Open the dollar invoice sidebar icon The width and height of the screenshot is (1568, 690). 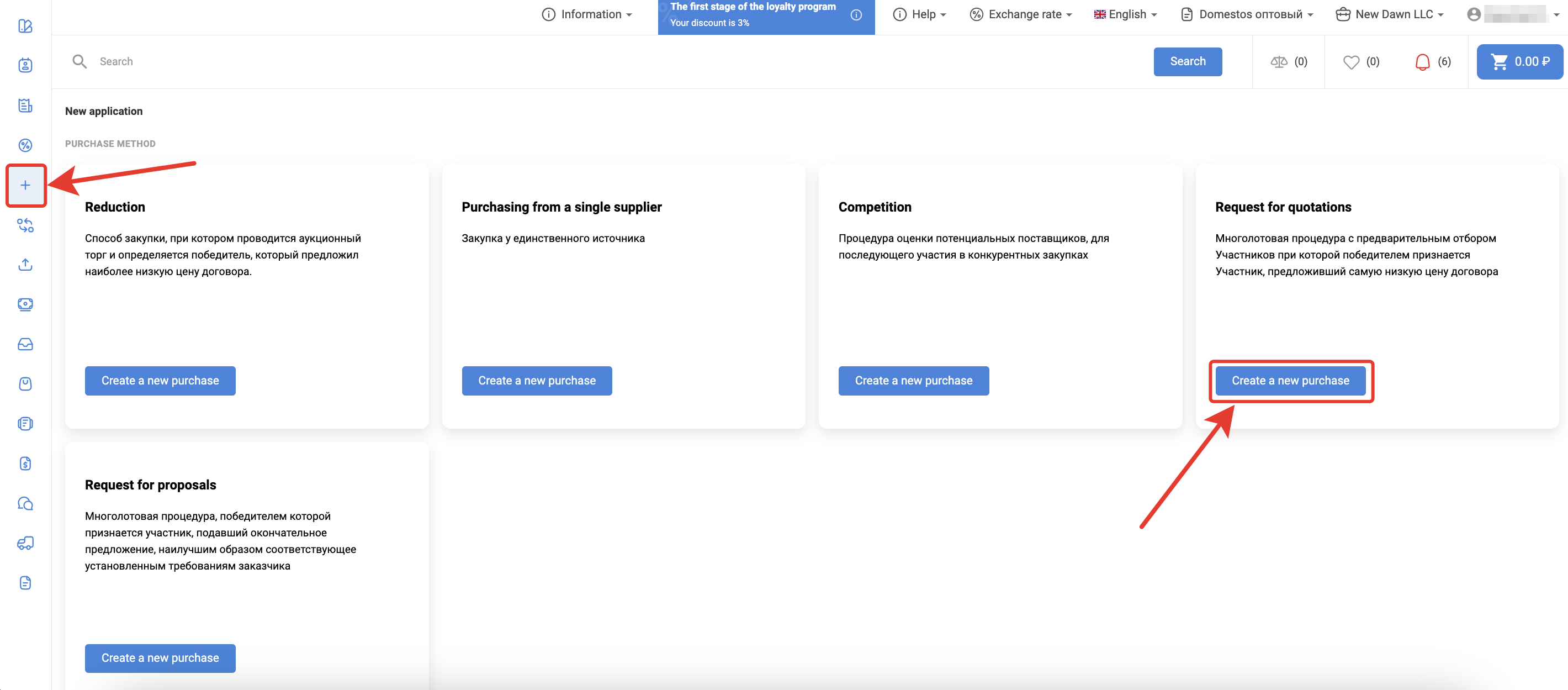tap(25, 464)
